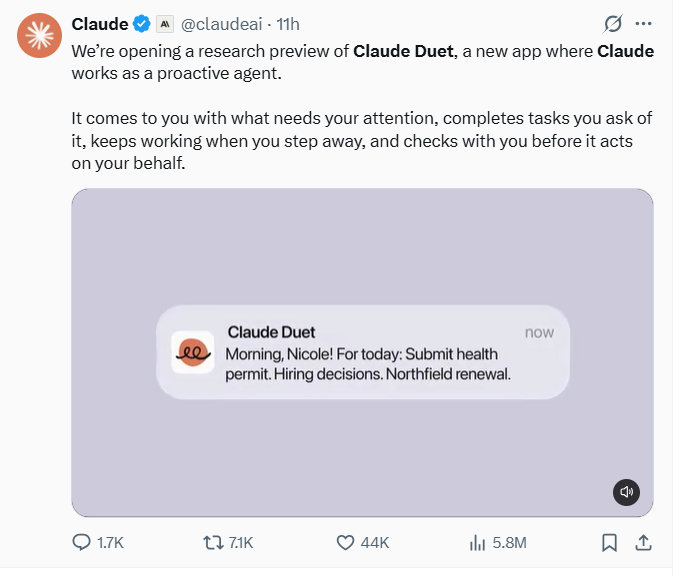
Task: Like the post with 44K likes
Action: (363, 542)
